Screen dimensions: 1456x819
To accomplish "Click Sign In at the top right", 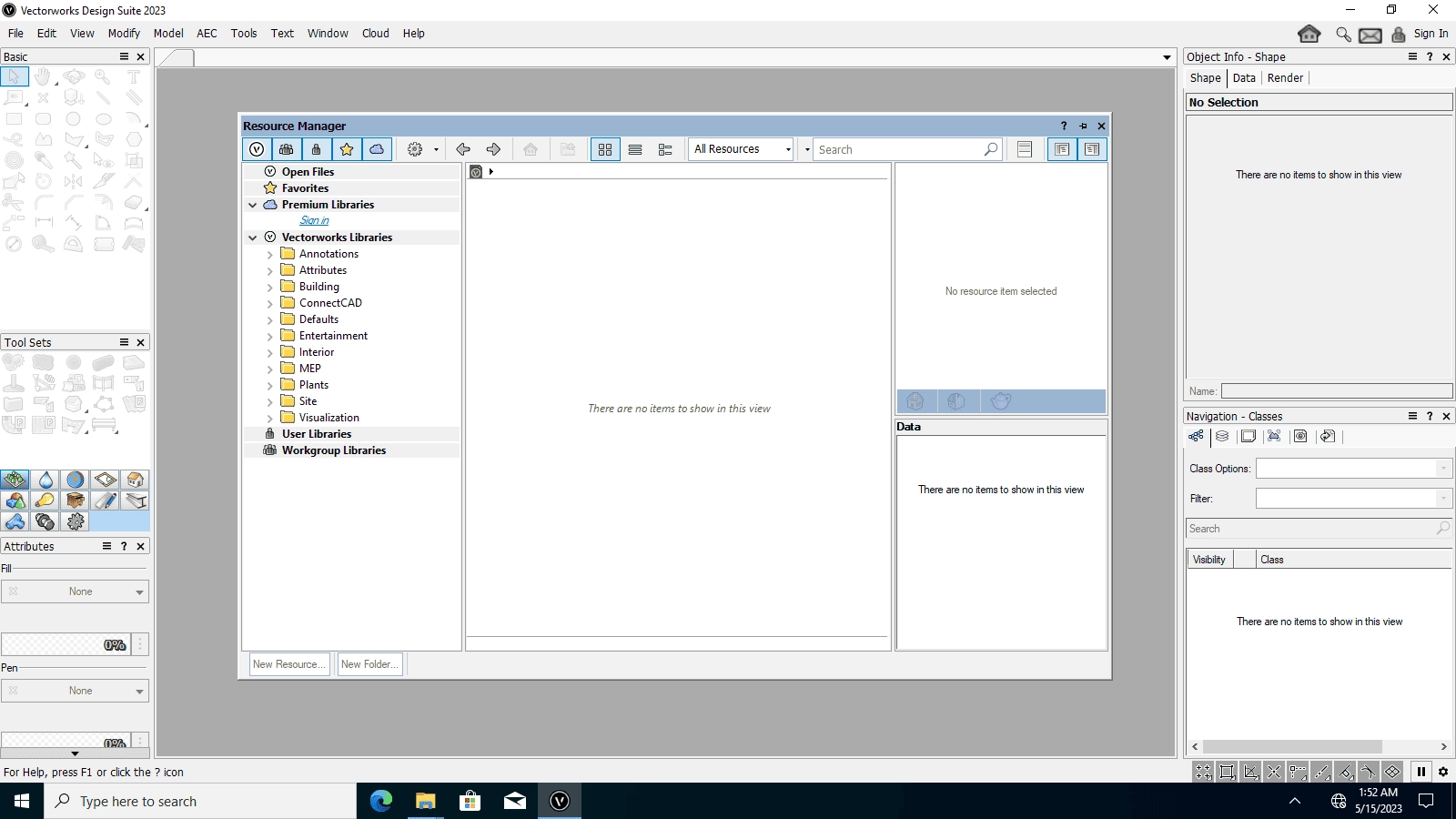I will 1431,34.
